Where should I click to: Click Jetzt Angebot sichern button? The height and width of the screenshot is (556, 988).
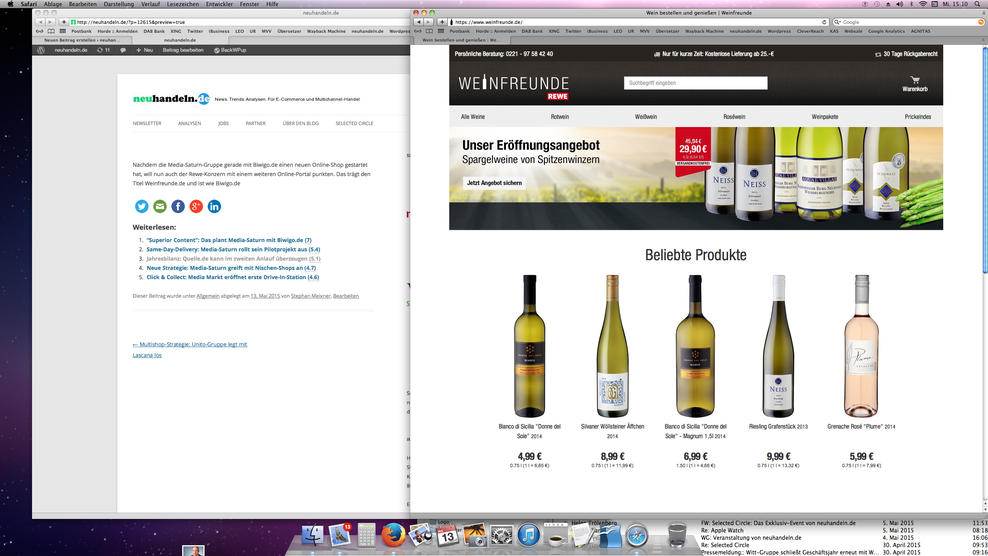[x=495, y=183]
